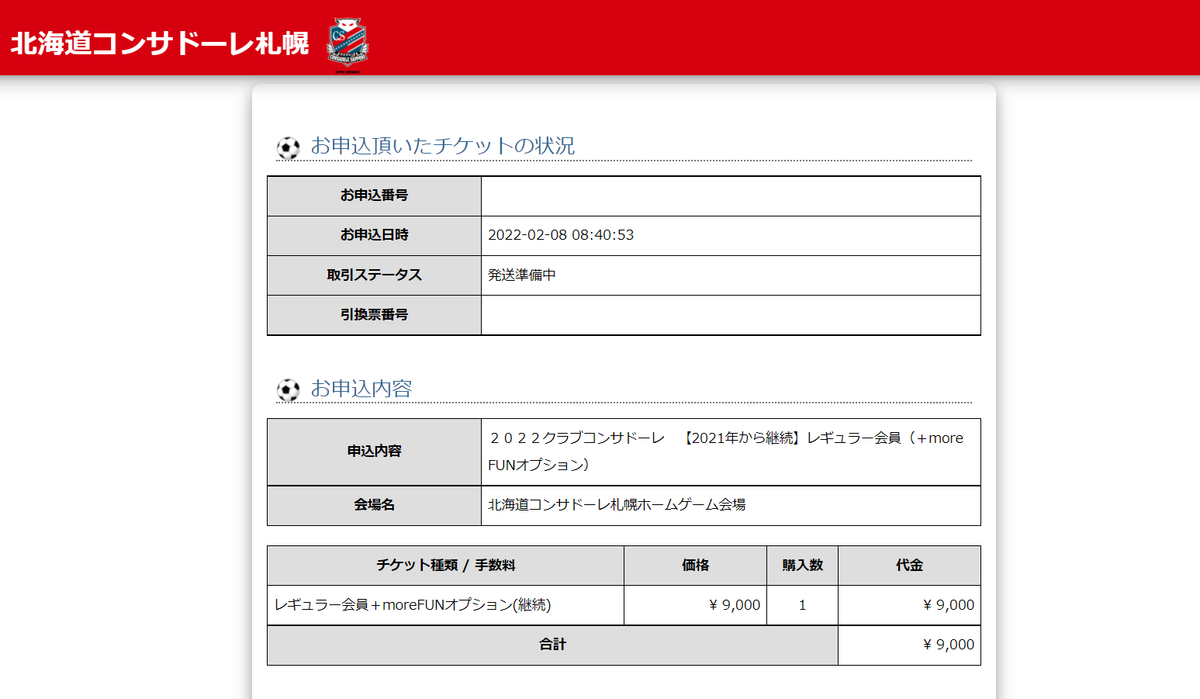This screenshot has height=699, width=1200.
Task: Select the ２０２２クラブコンサドーレ application description text
Action: pos(726,452)
